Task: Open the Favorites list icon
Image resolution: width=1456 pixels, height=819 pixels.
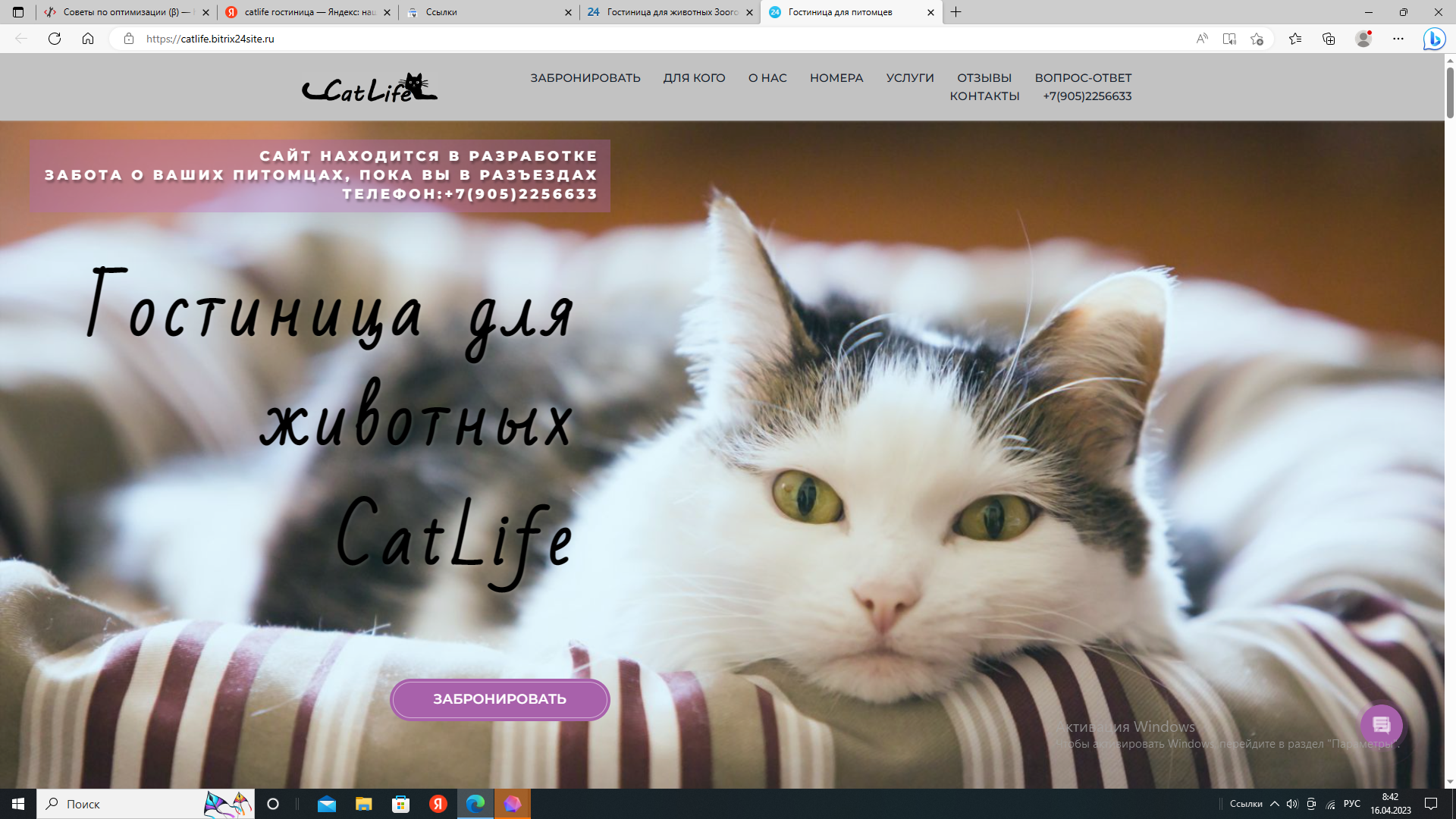Action: point(1295,39)
